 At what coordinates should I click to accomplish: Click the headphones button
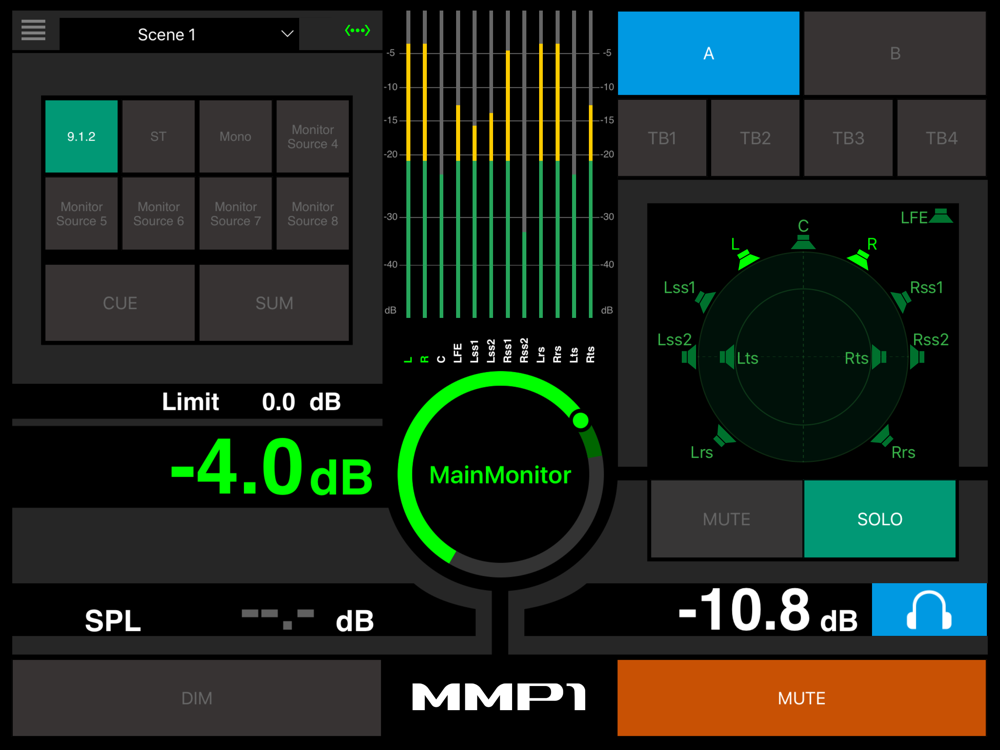(x=929, y=610)
